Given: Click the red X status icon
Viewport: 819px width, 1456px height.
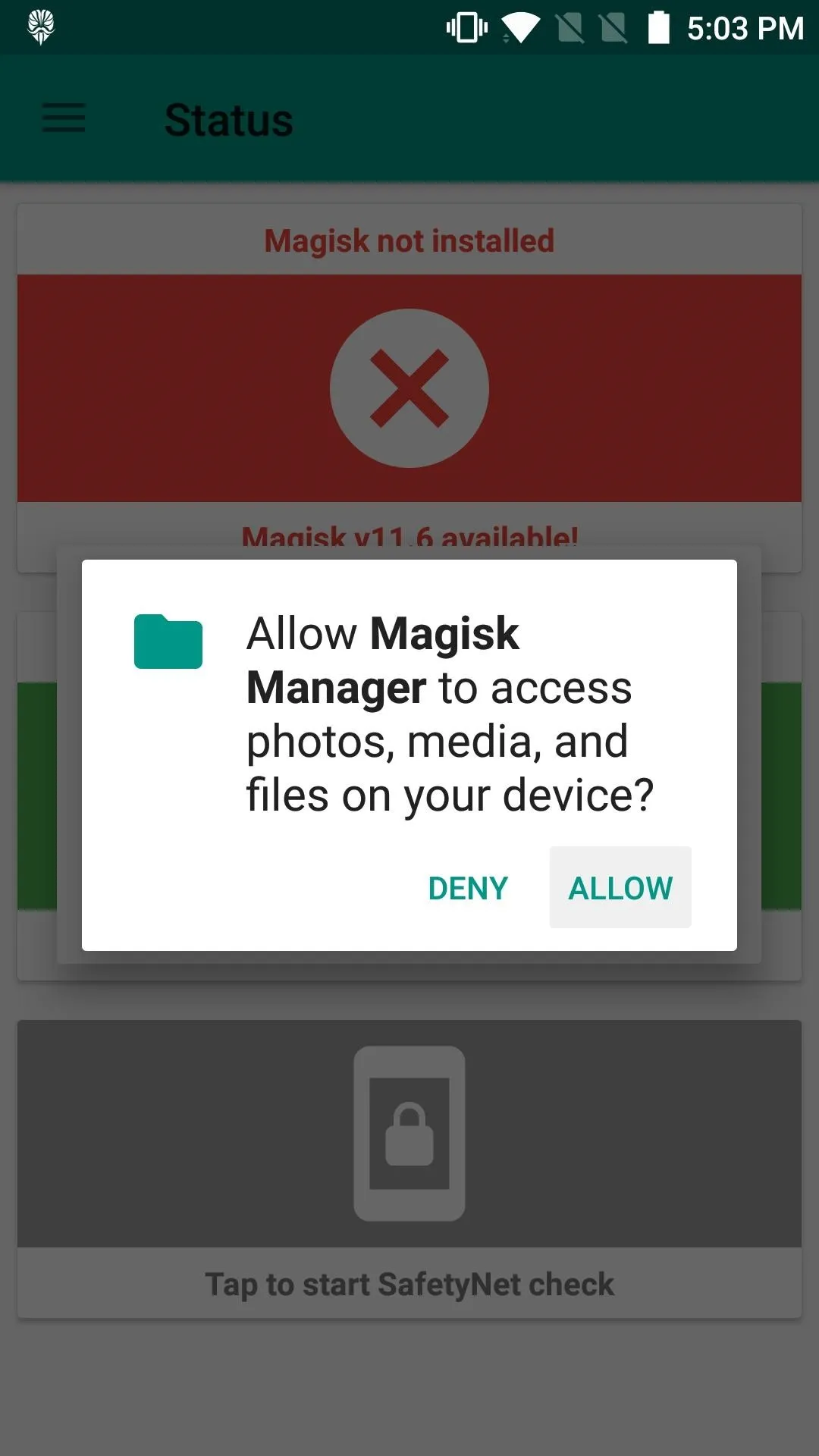Looking at the screenshot, I should pyautogui.click(x=409, y=388).
